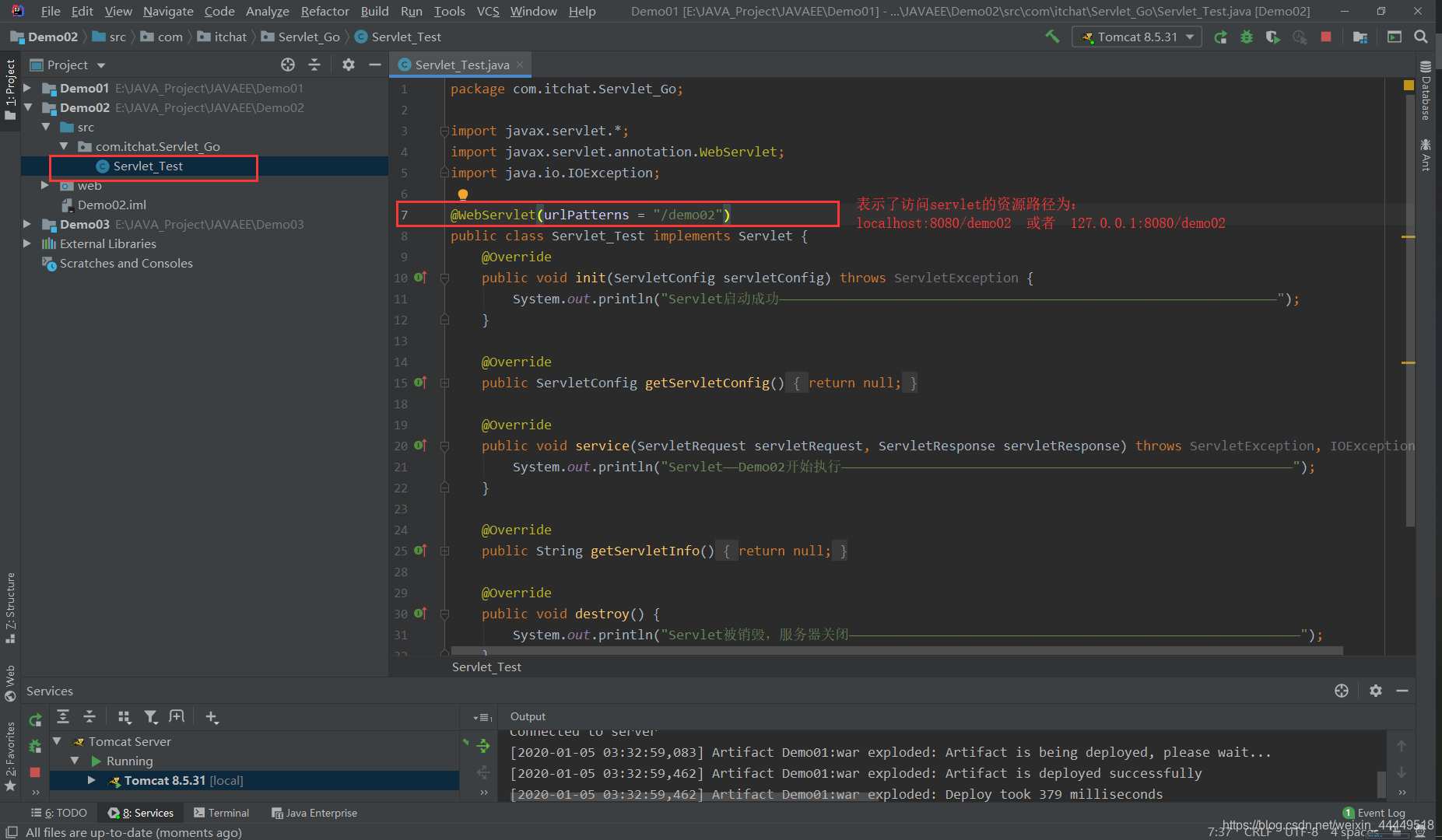The width and height of the screenshot is (1442, 840).
Task: Open the Terminal tool window button
Action: tap(221, 813)
